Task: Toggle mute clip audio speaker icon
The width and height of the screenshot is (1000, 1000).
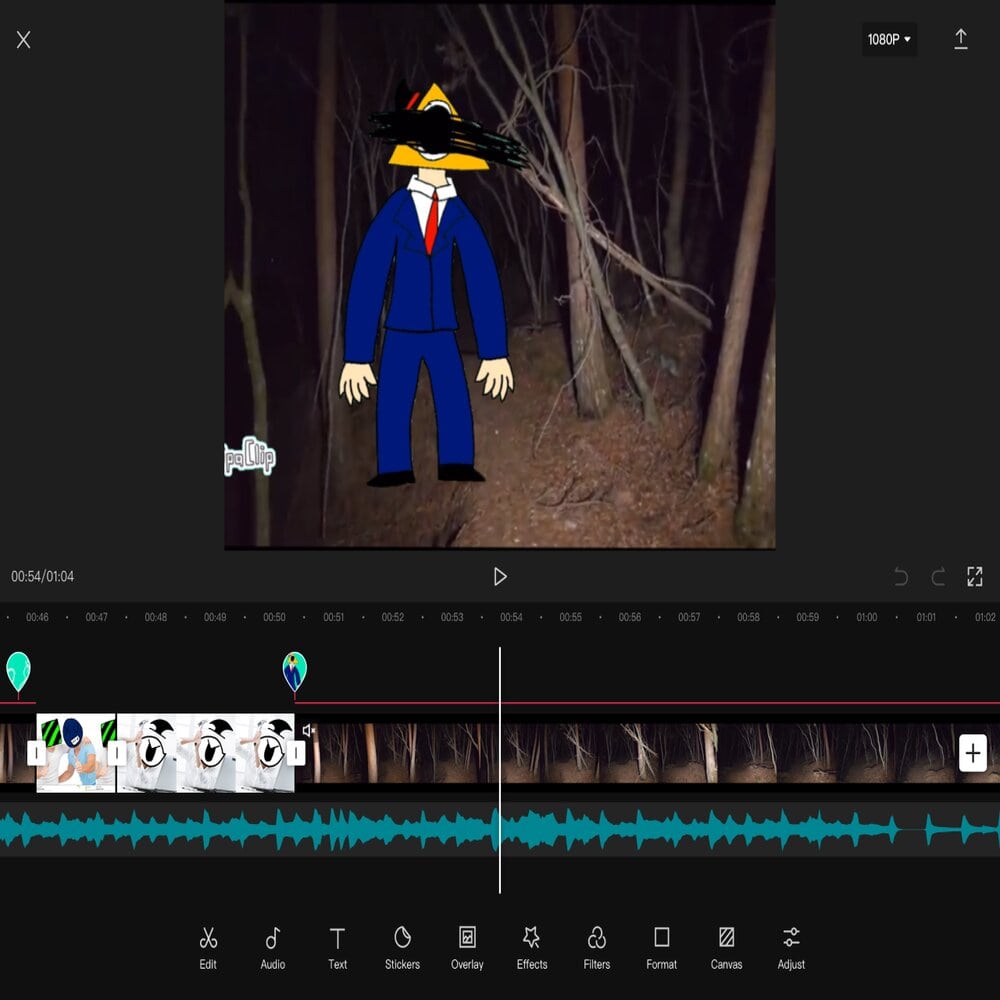Action: [309, 731]
